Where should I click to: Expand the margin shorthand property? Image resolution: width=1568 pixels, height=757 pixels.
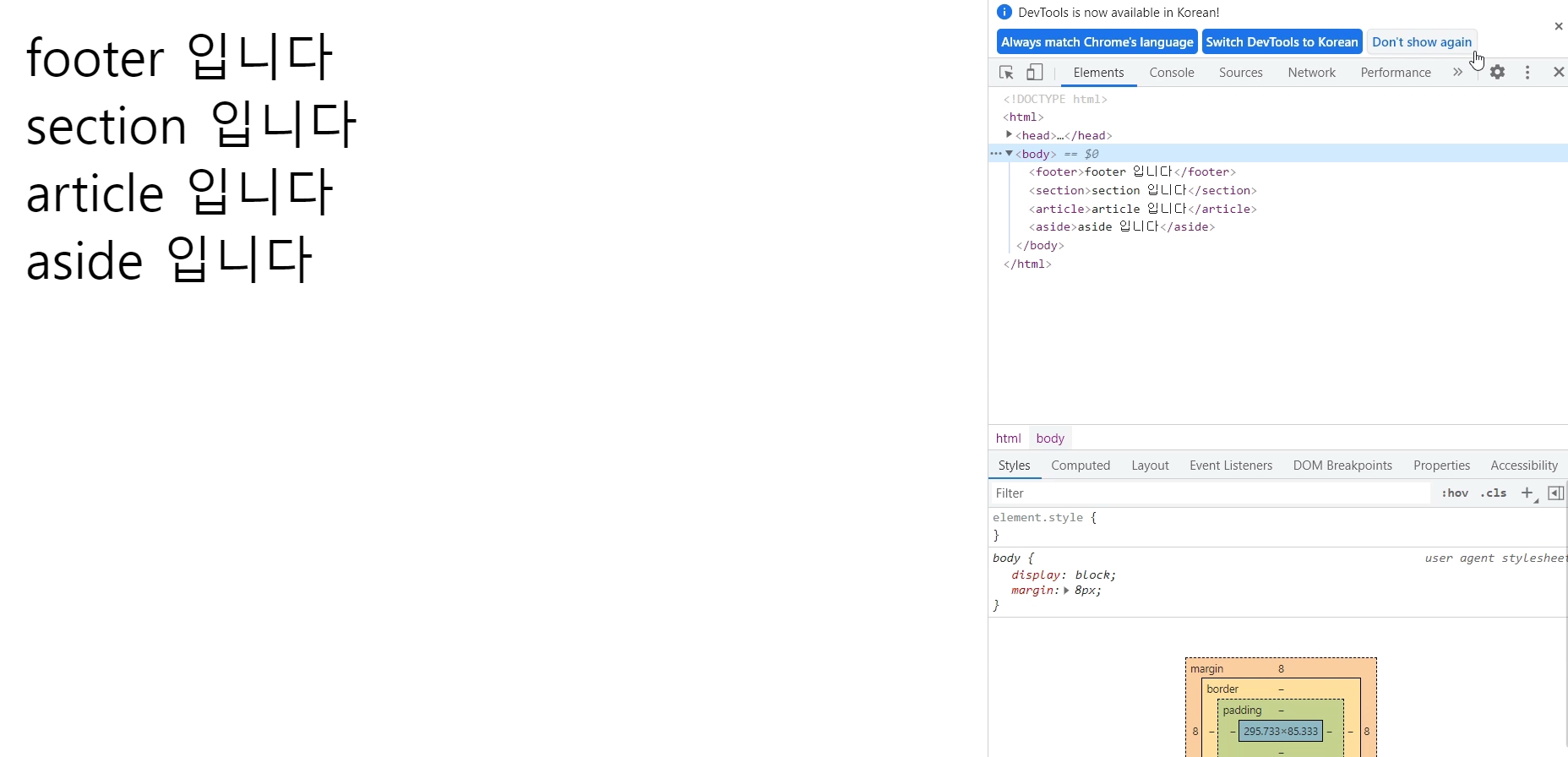[x=1067, y=591]
